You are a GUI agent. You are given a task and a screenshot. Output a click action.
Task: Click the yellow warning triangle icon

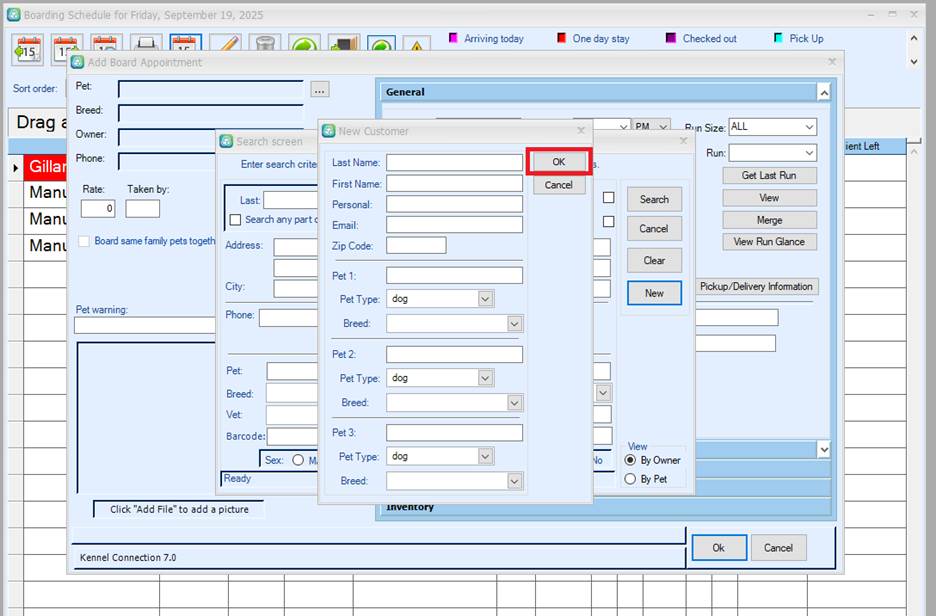pyautogui.click(x=416, y=47)
